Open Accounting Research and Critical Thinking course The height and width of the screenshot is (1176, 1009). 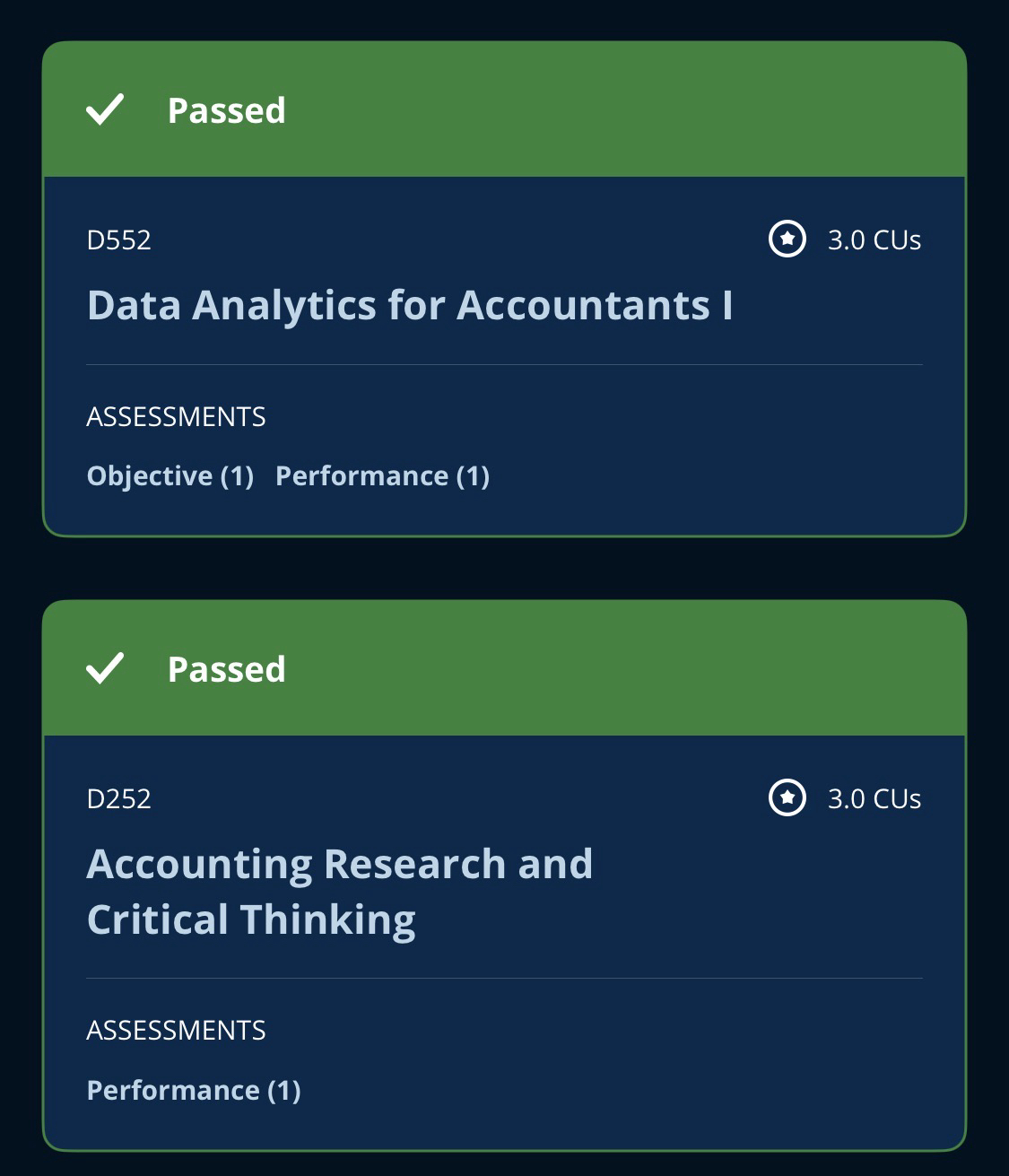point(339,891)
